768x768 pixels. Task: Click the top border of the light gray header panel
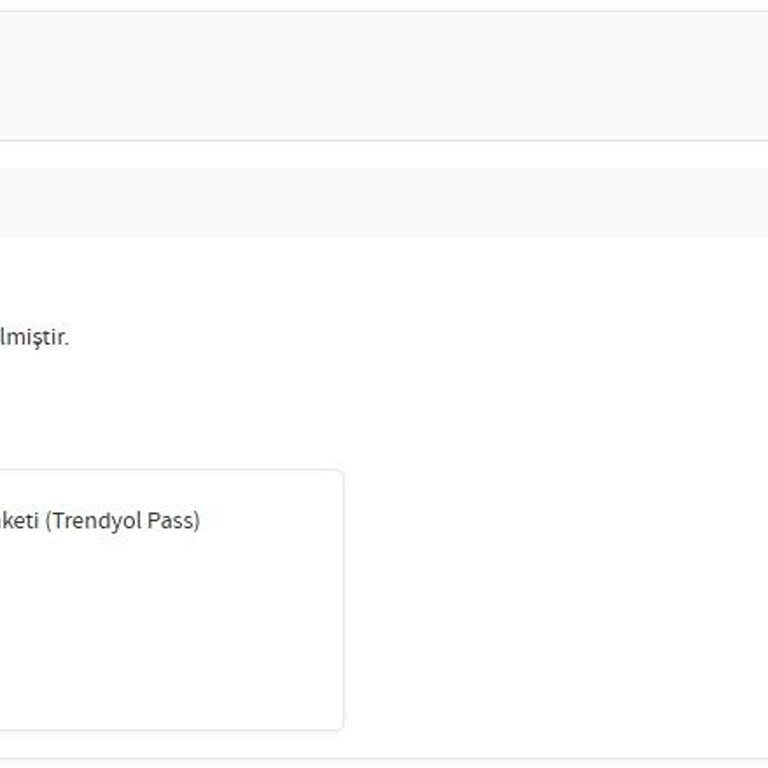click(x=384, y=12)
